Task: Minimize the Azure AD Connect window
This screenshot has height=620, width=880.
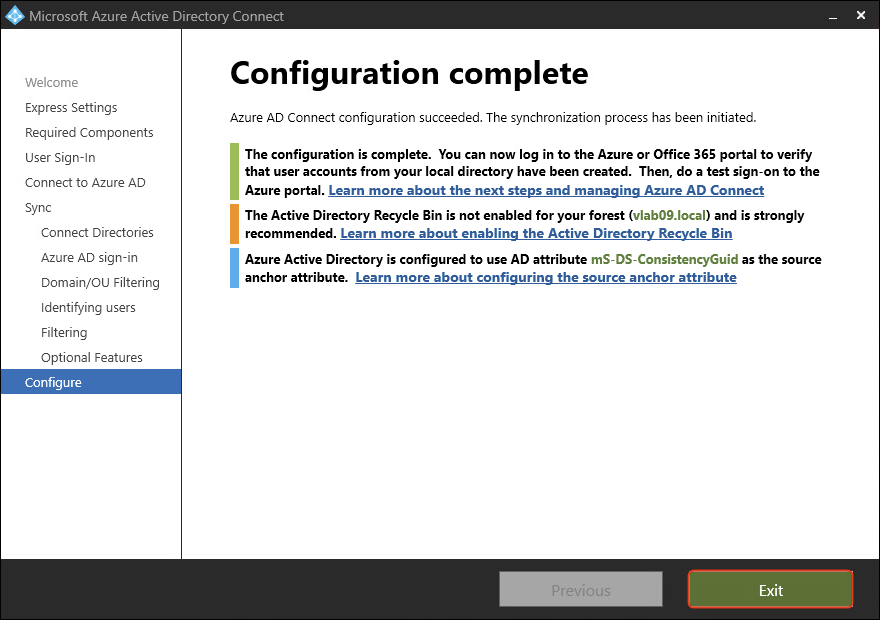Action: point(832,16)
